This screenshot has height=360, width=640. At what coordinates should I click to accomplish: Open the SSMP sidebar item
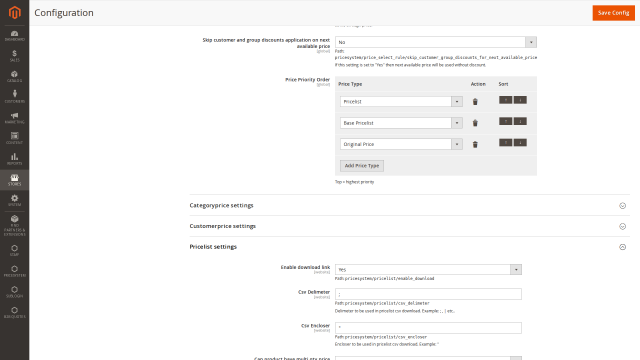[14, 251]
